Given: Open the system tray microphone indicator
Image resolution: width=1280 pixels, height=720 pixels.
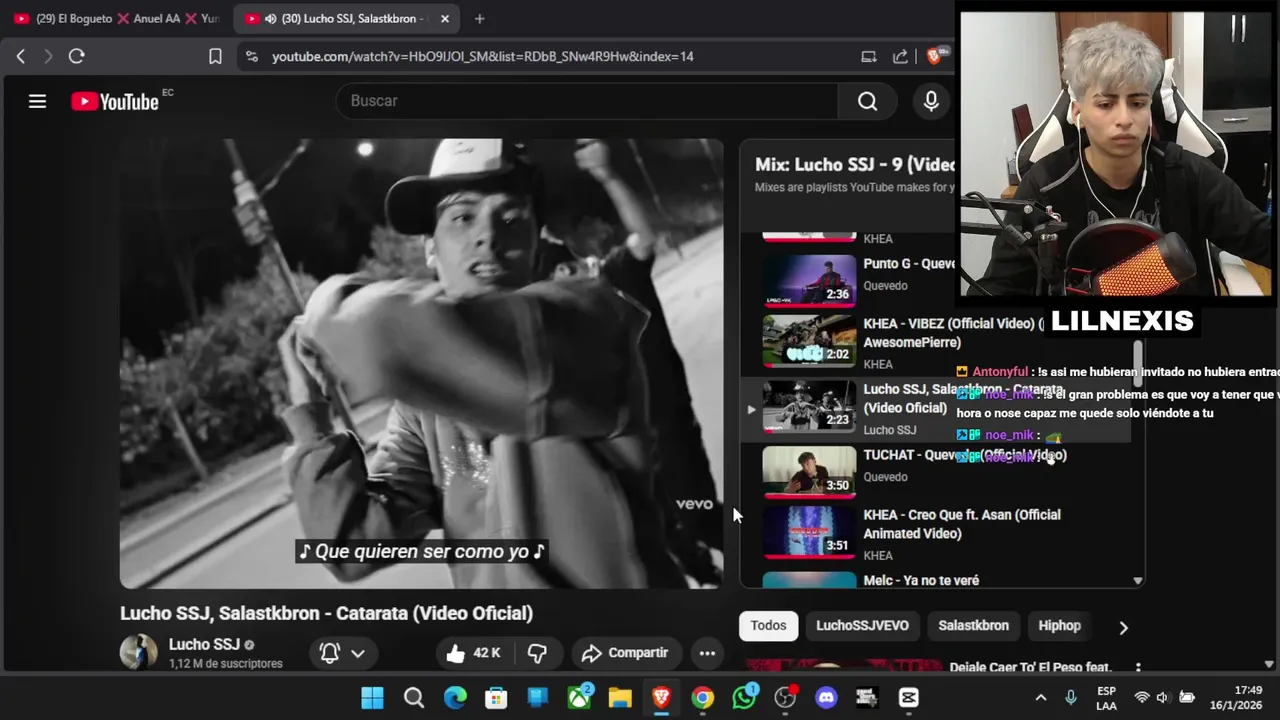Looking at the screenshot, I should click(x=1071, y=697).
